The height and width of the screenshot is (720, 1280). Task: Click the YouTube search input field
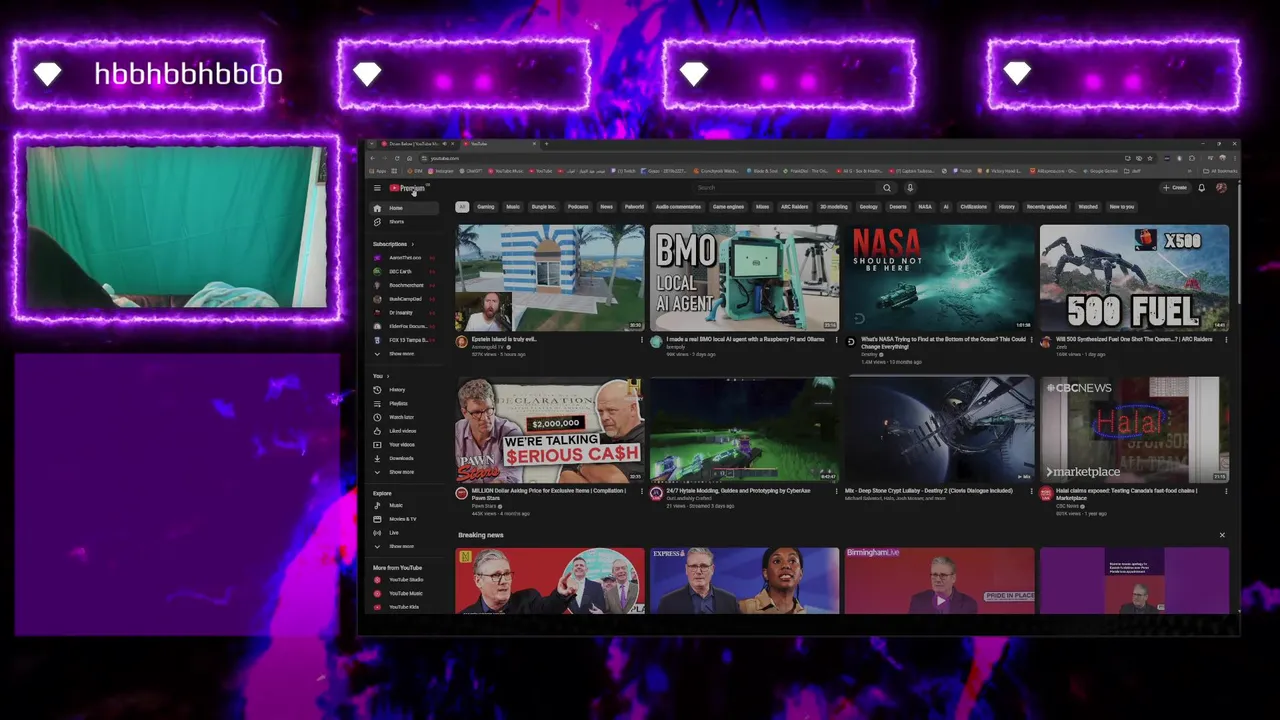pyautogui.click(x=785, y=188)
